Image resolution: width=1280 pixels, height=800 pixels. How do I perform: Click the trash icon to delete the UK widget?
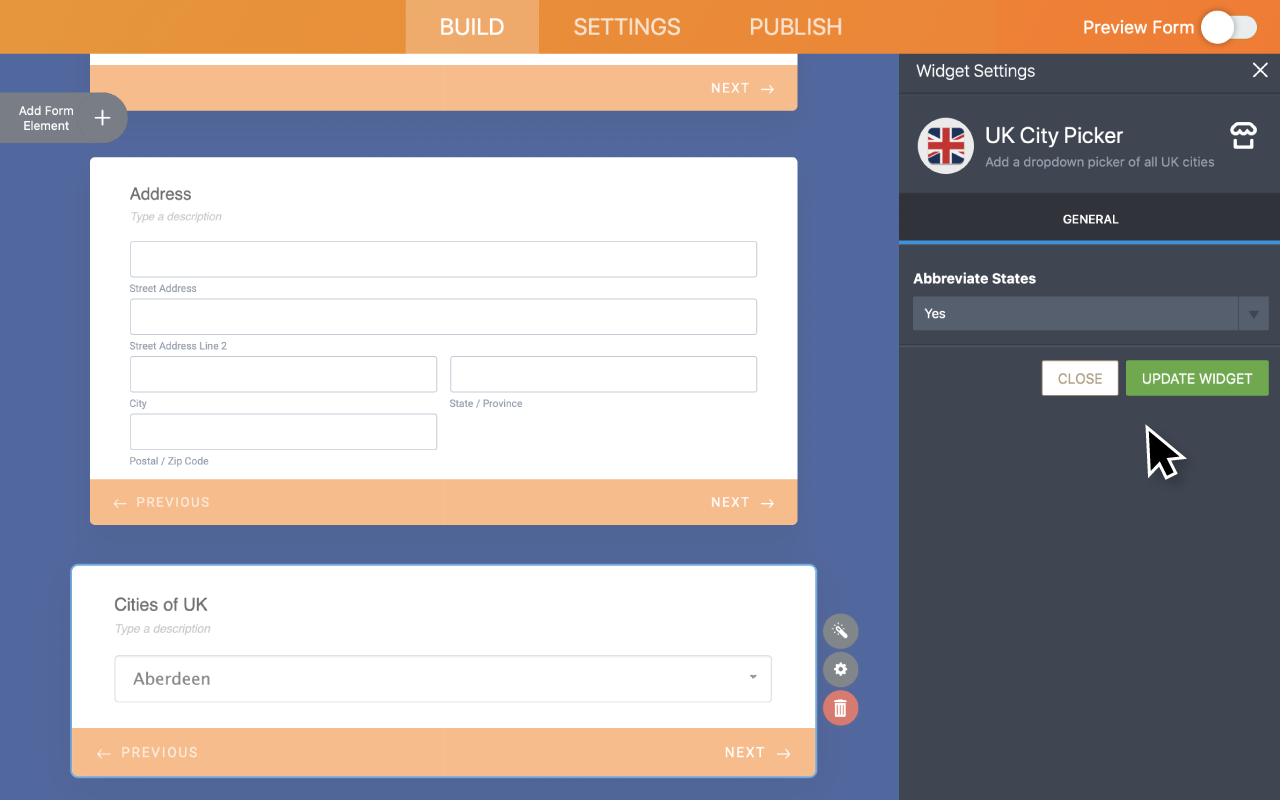point(840,708)
